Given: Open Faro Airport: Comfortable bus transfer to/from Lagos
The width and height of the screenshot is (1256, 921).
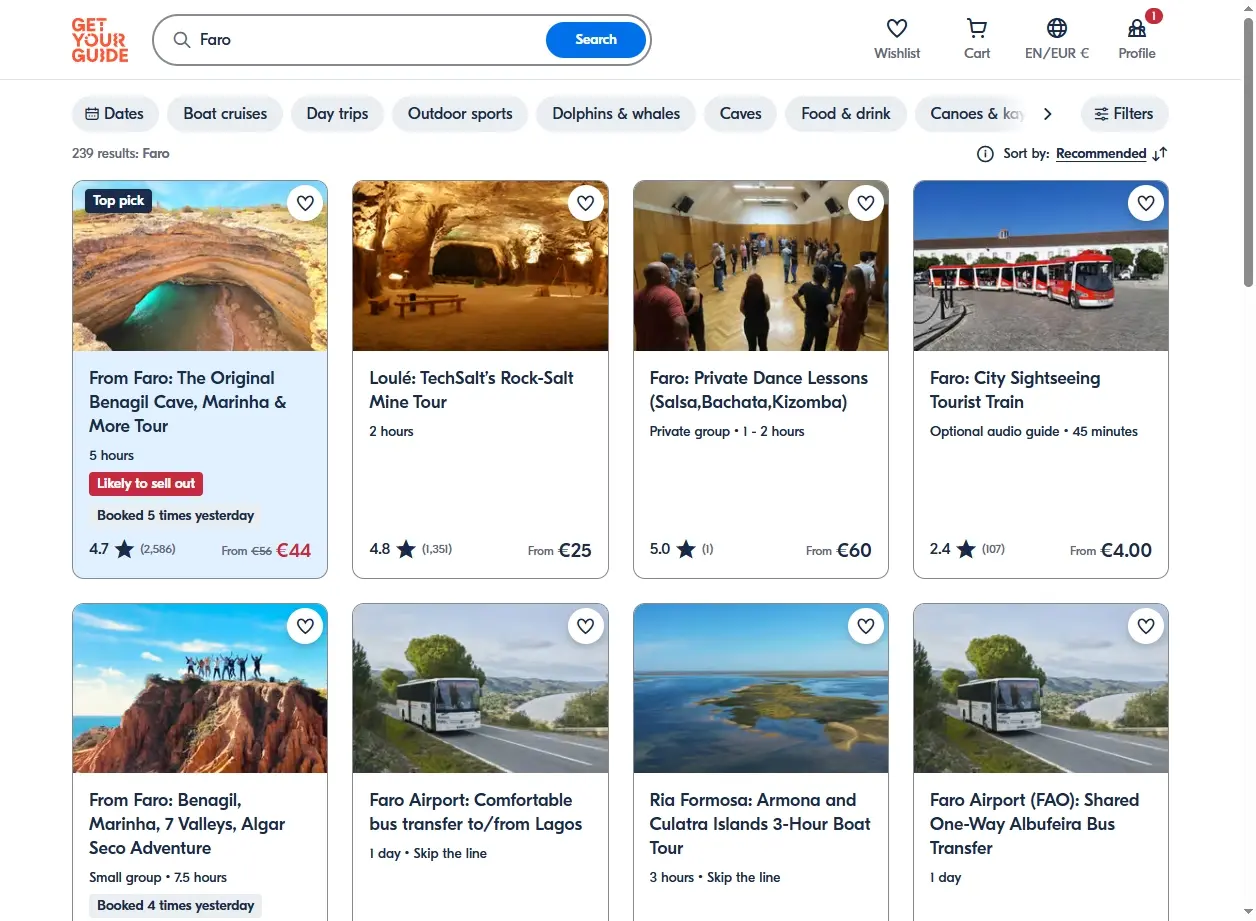Looking at the screenshot, I should click(476, 812).
